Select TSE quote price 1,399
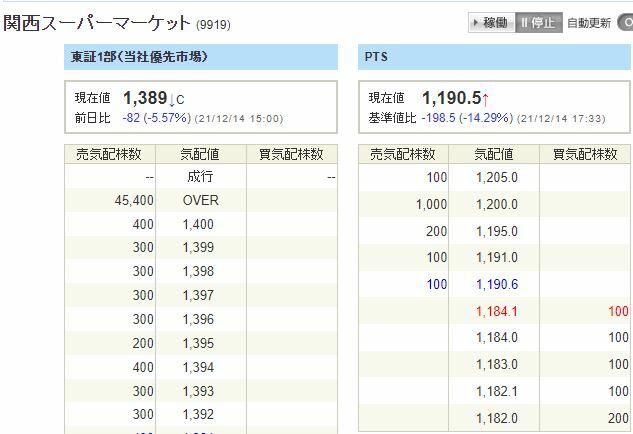 198,247
